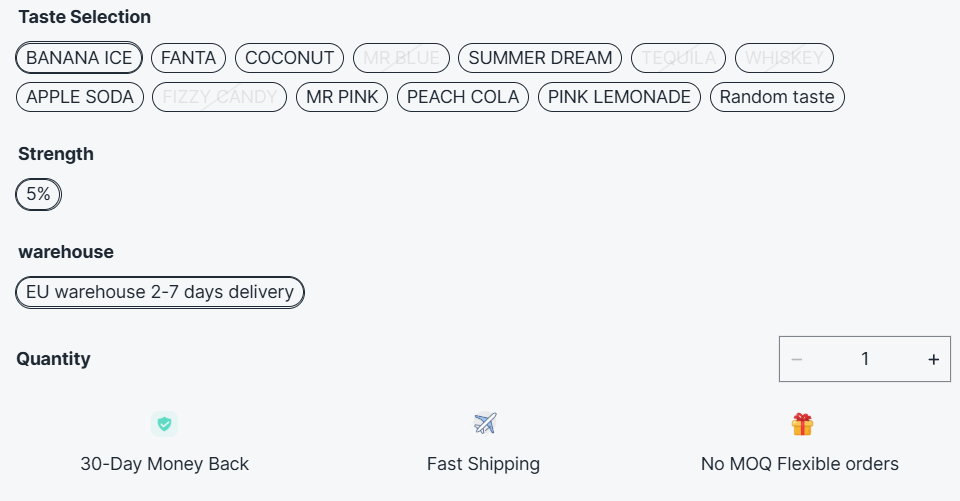Increase quantity with the plus button
Viewport: 960px width, 501px height.
point(933,359)
